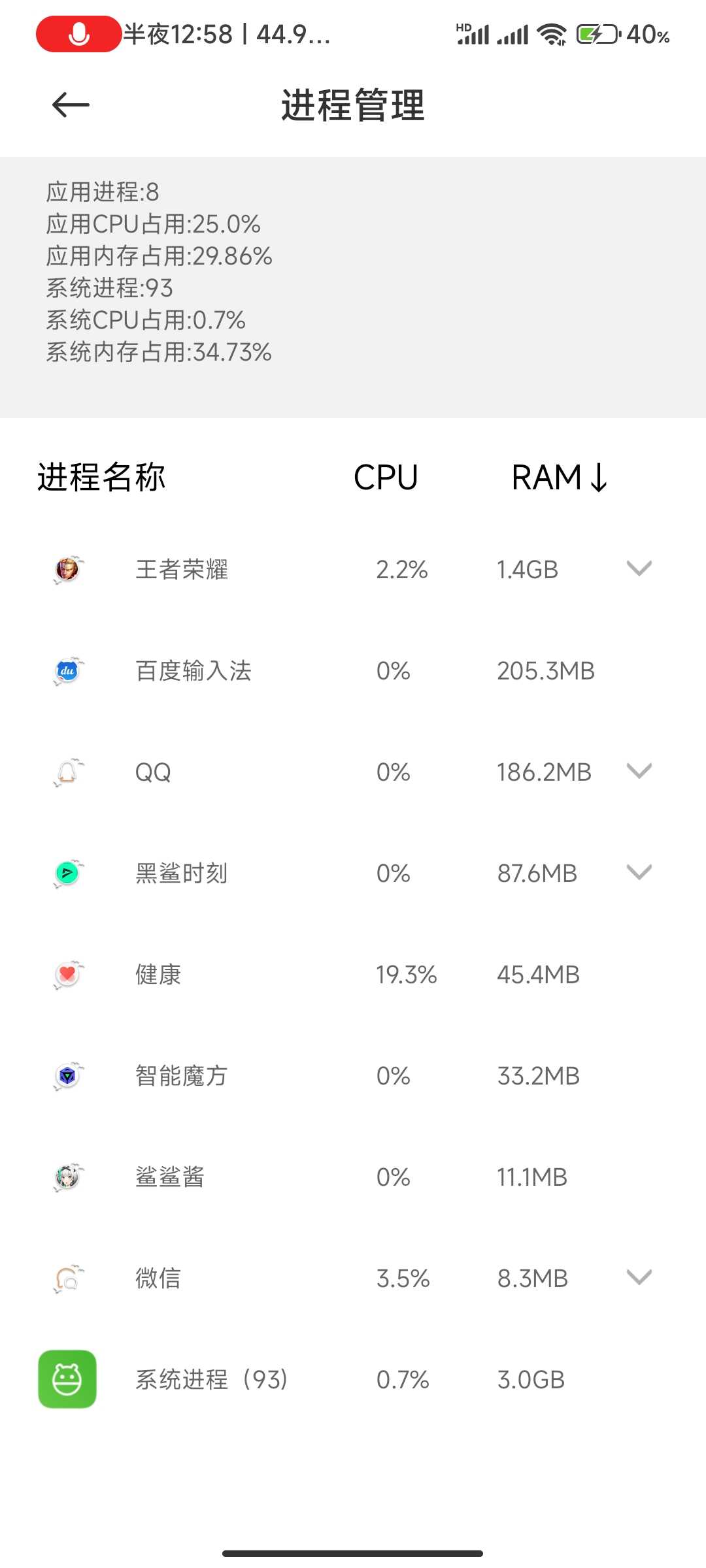
Task: Sort processes by CPU column
Action: point(386,477)
